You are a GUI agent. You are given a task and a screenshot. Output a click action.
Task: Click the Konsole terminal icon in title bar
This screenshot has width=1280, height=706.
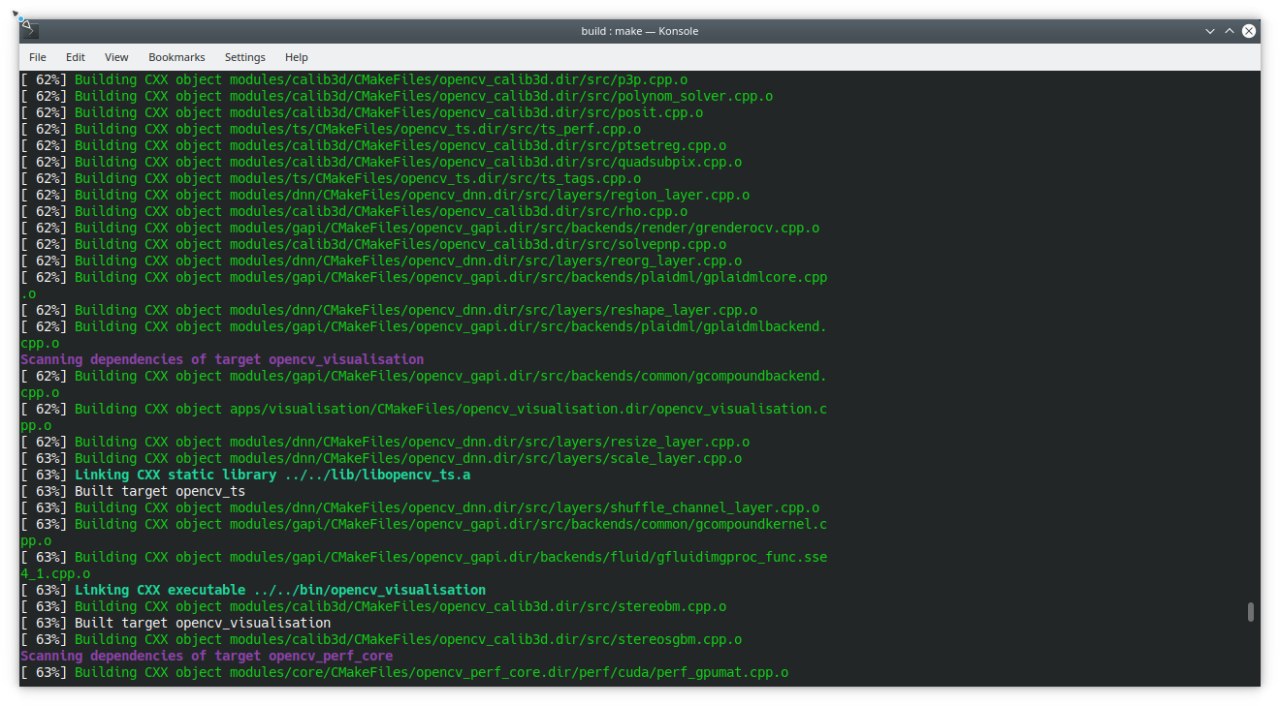pyautogui.click(x=31, y=30)
